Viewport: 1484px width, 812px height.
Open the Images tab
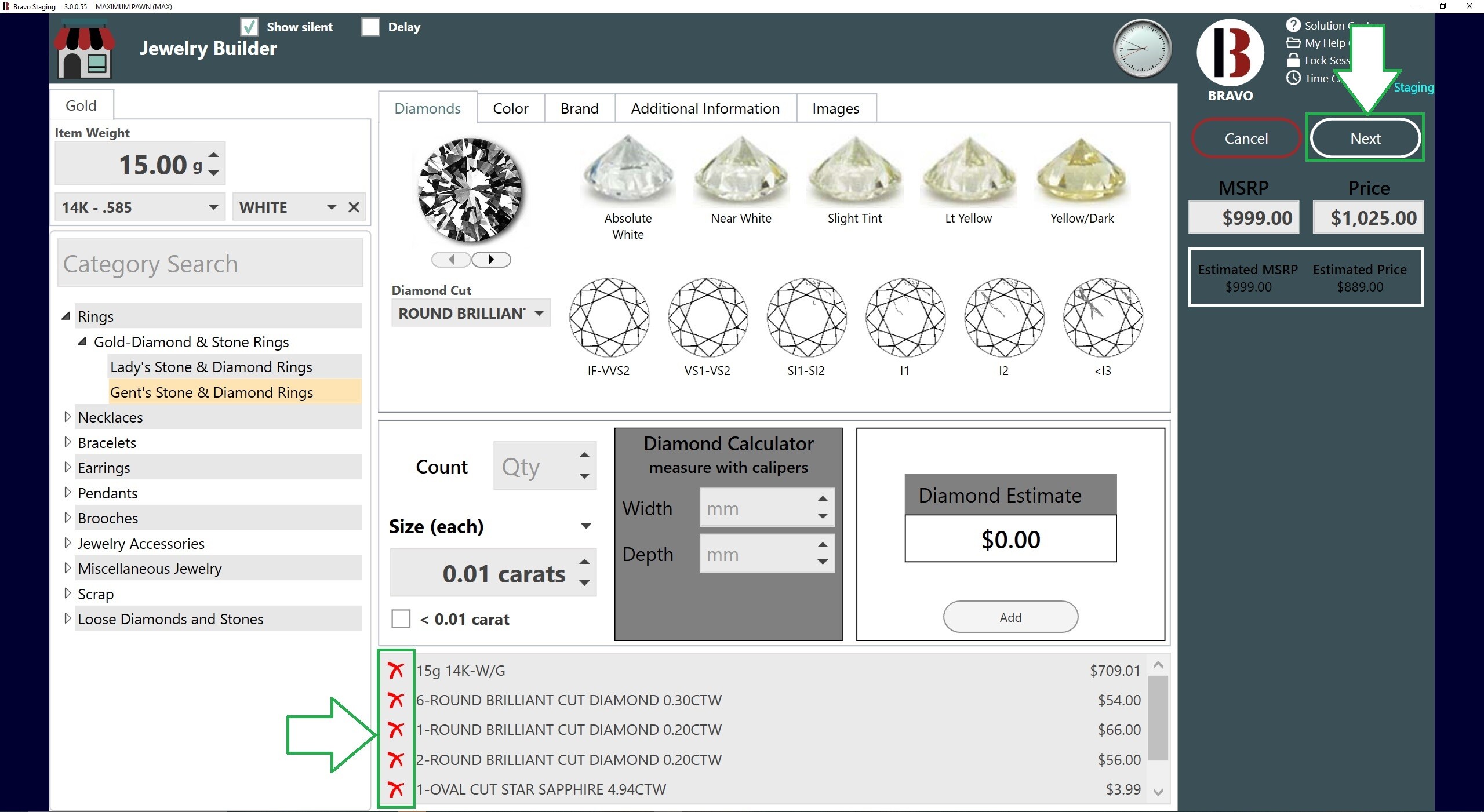[836, 108]
